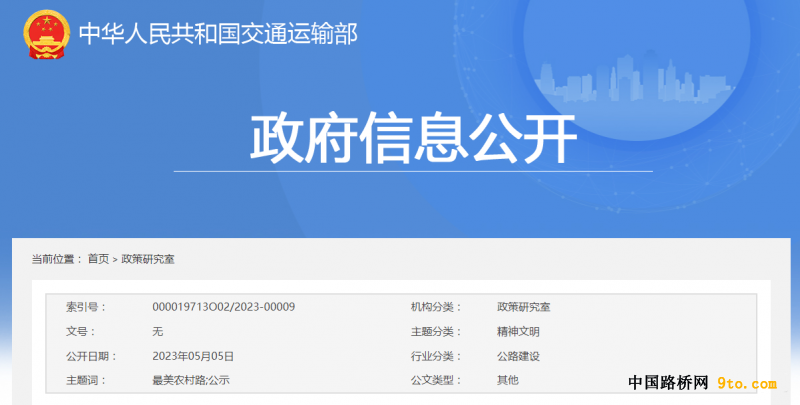Select the 主题词 label

pos(86,380)
